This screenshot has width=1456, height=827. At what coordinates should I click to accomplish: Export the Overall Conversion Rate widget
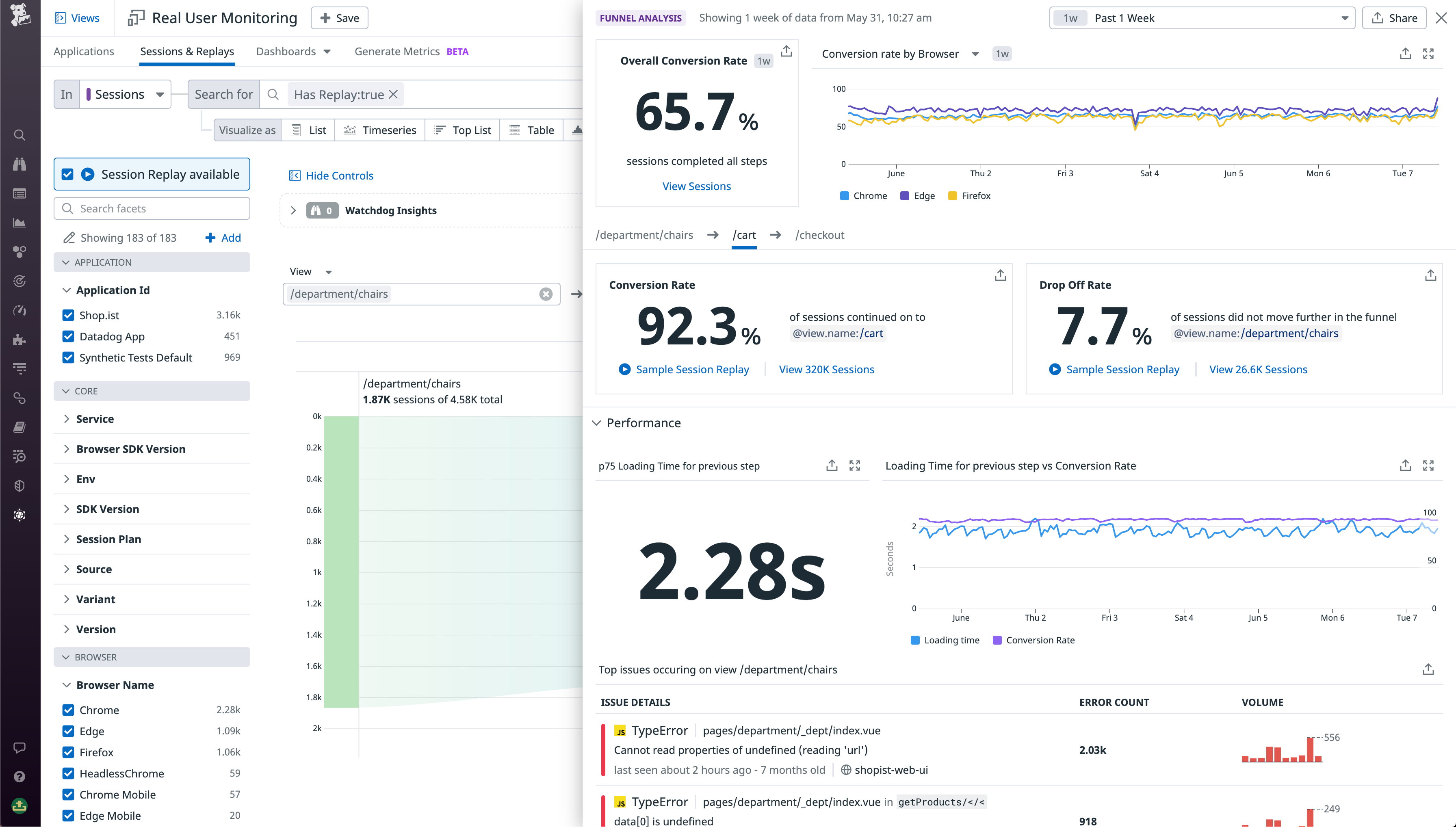tap(786, 51)
